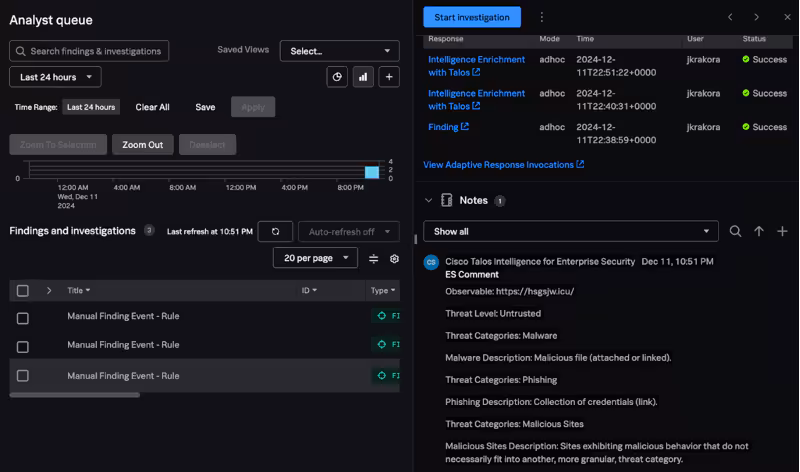800x472 pixels.
Task: Sort by the Title column header
Action: 78,291
